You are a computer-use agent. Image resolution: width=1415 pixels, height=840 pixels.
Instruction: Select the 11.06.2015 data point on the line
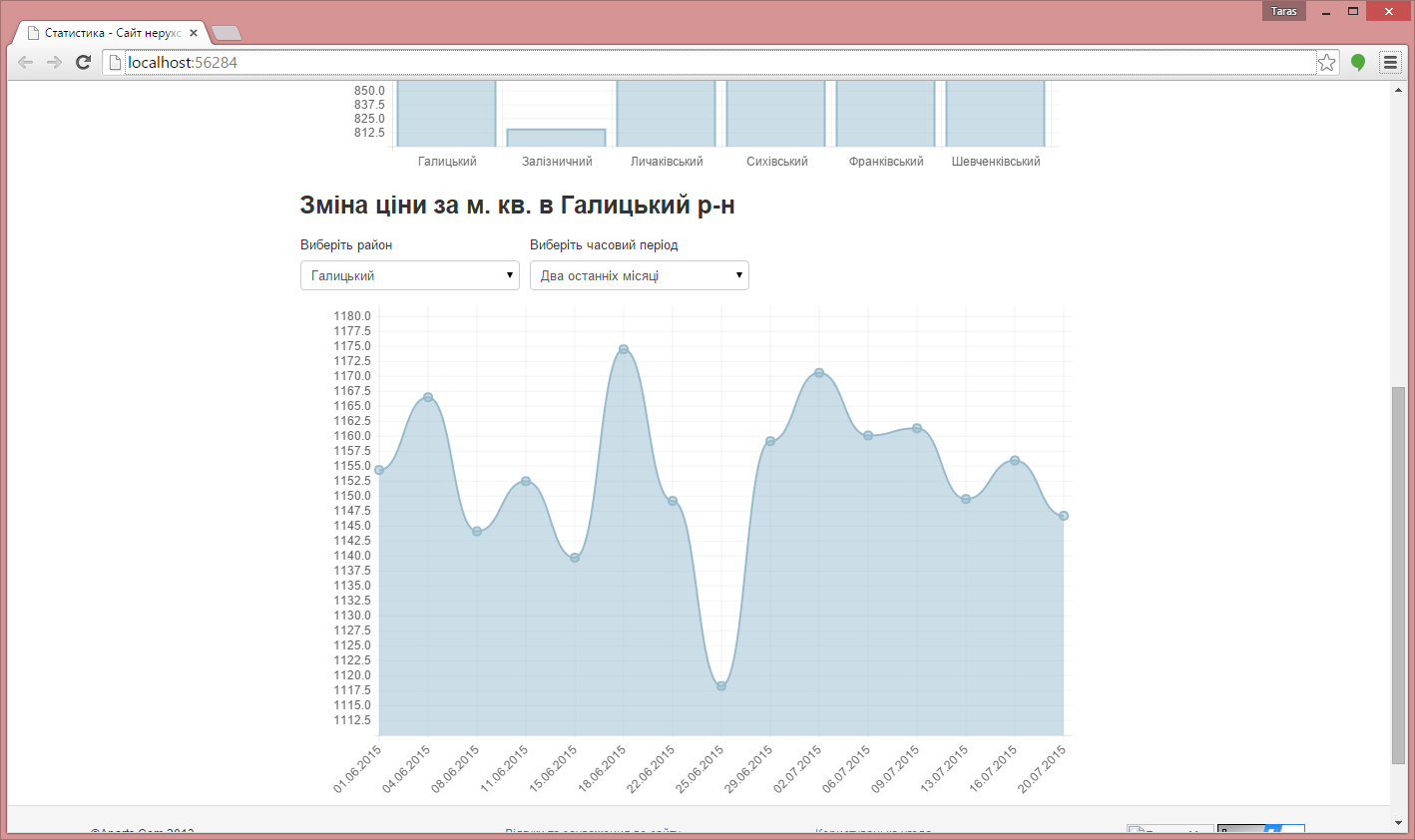[x=526, y=482]
